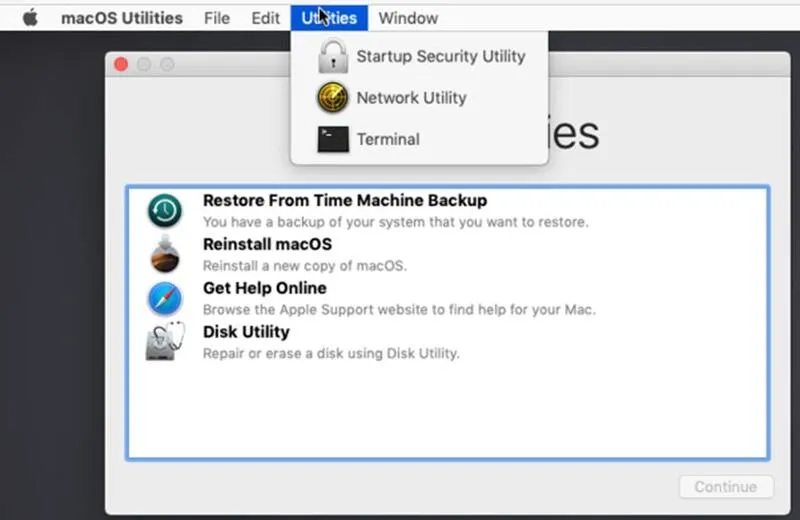800x520 pixels.
Task: Click 'Reinstall a new copy of macOS.' text
Action: pyautogui.click(x=305, y=266)
